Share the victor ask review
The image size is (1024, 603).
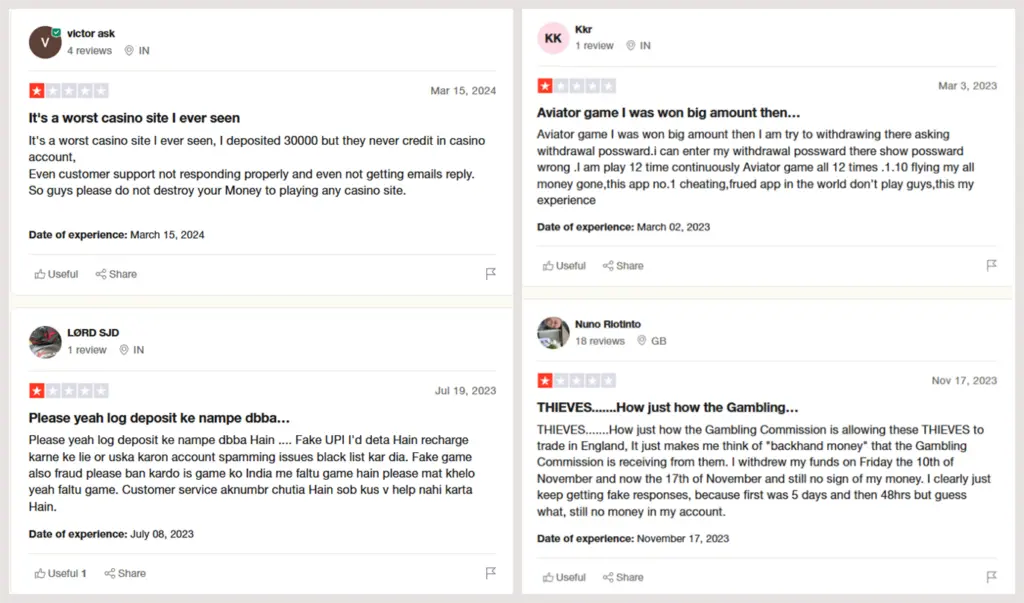(116, 274)
